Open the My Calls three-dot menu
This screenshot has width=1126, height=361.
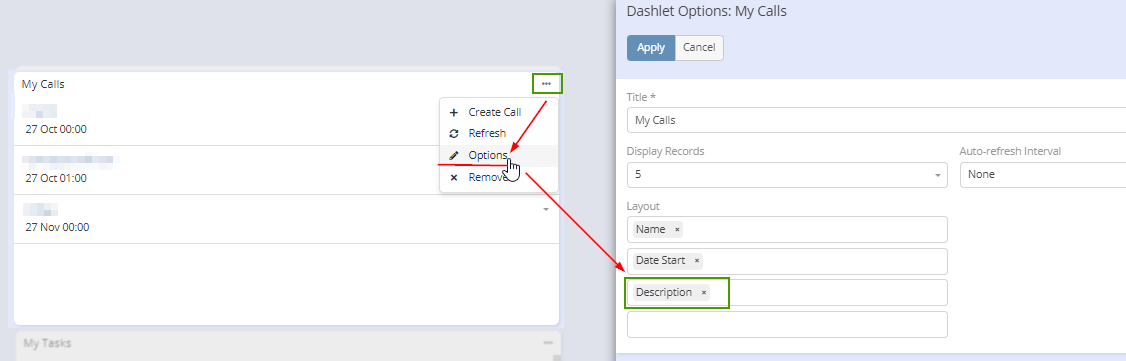[547, 84]
